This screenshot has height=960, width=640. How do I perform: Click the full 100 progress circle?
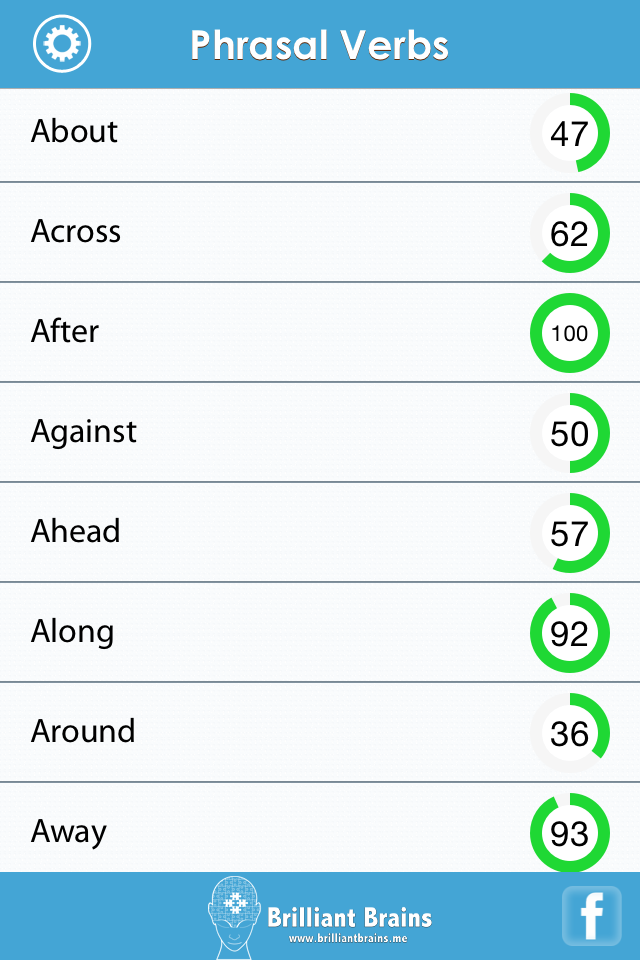[x=569, y=333]
